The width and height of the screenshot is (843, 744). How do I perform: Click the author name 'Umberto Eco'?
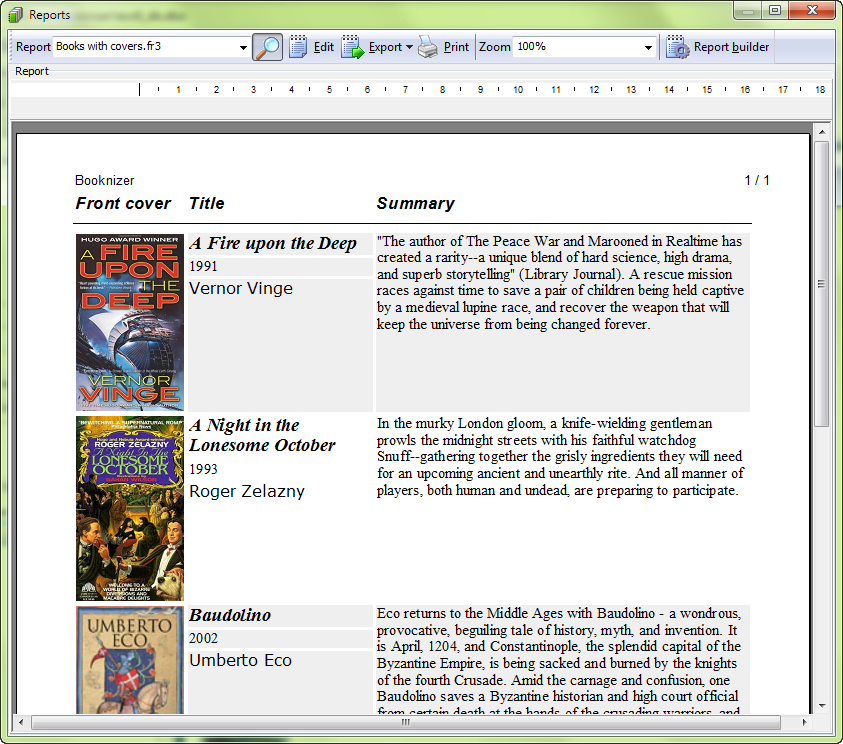point(240,660)
